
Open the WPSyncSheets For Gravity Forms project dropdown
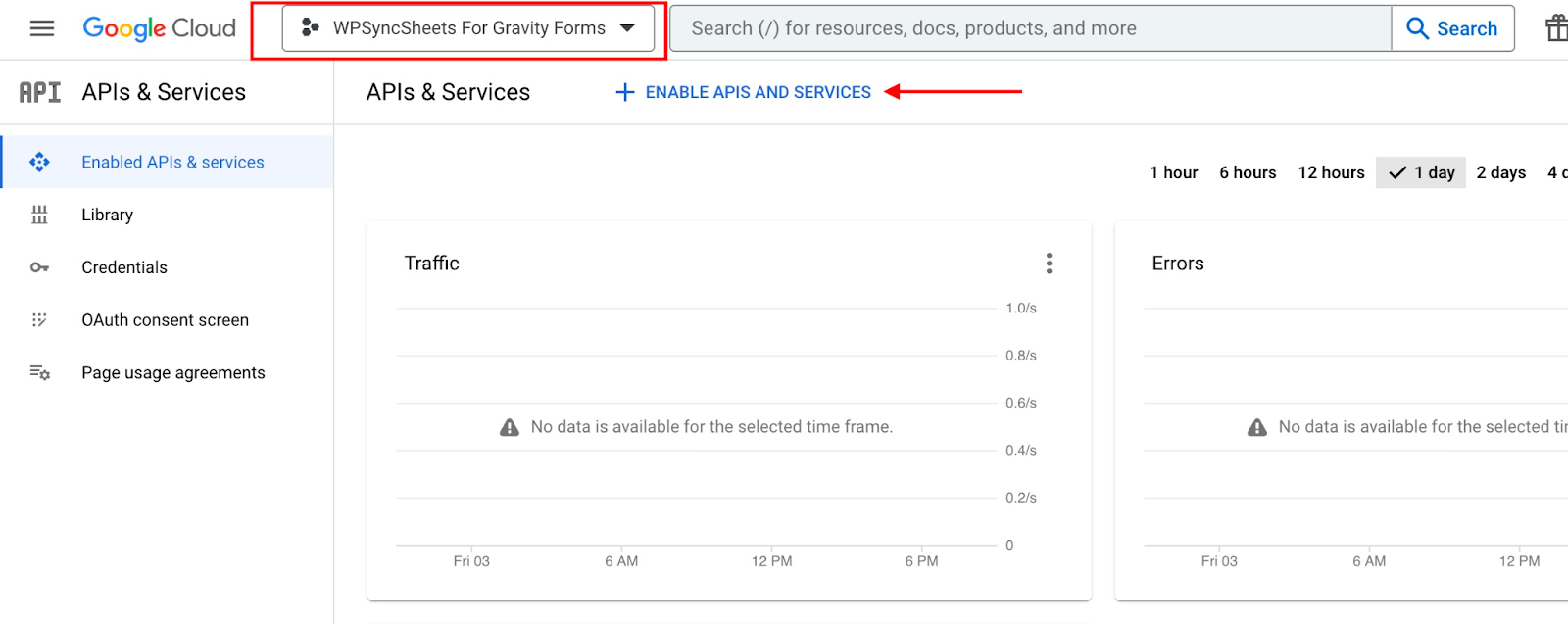click(x=468, y=28)
